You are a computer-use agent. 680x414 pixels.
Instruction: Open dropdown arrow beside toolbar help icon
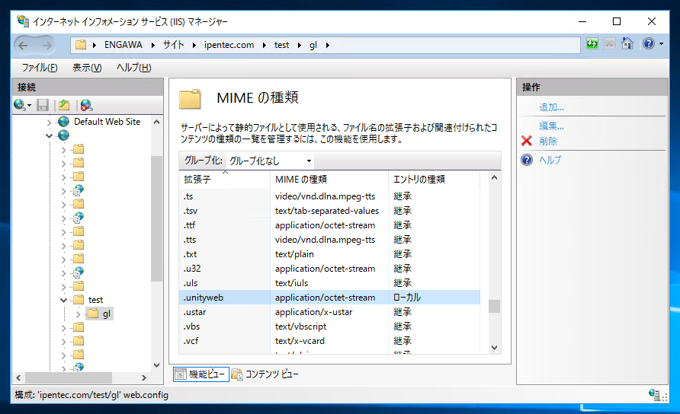tap(661, 44)
